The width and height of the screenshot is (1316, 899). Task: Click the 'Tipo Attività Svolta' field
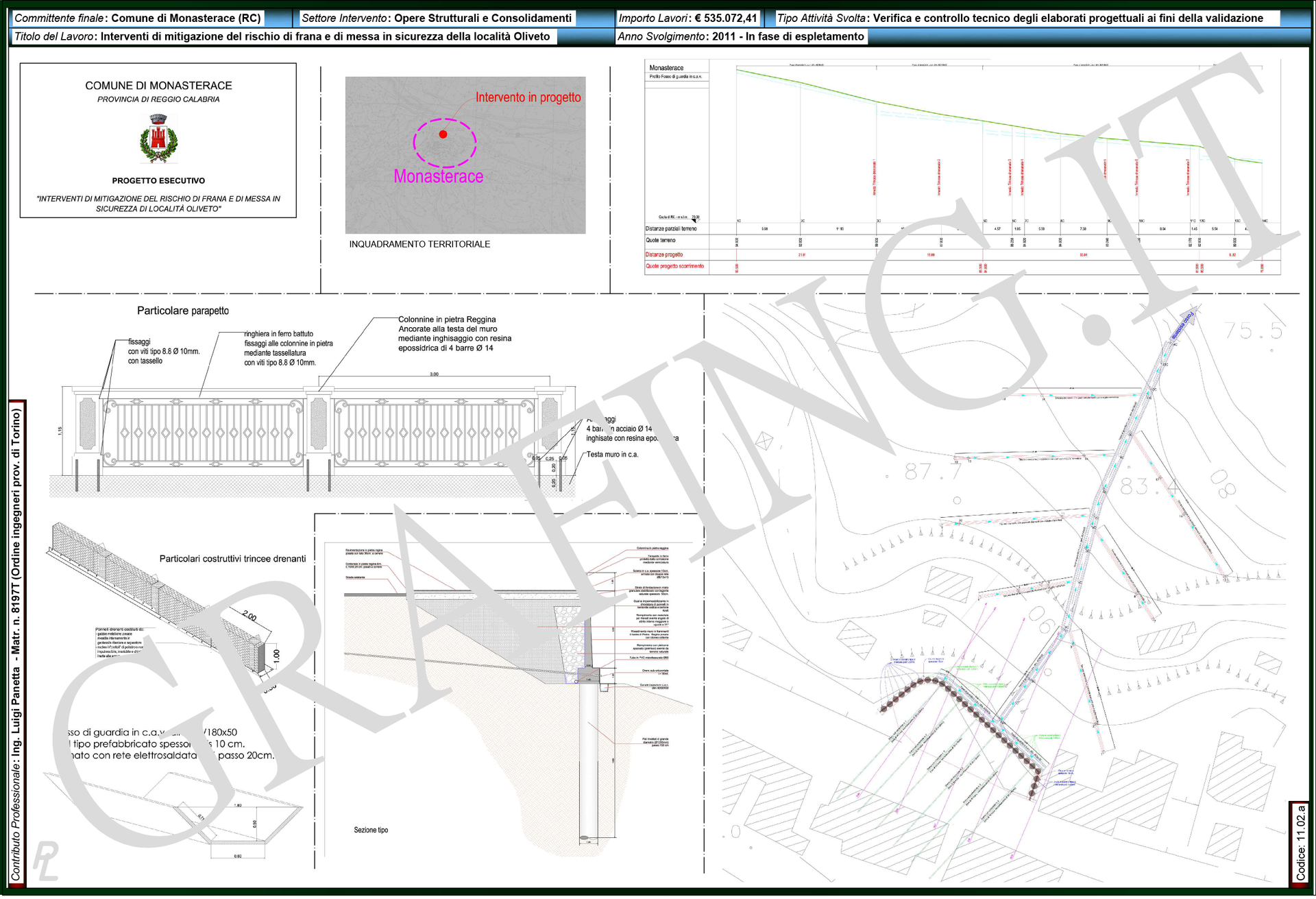click(1020, 19)
